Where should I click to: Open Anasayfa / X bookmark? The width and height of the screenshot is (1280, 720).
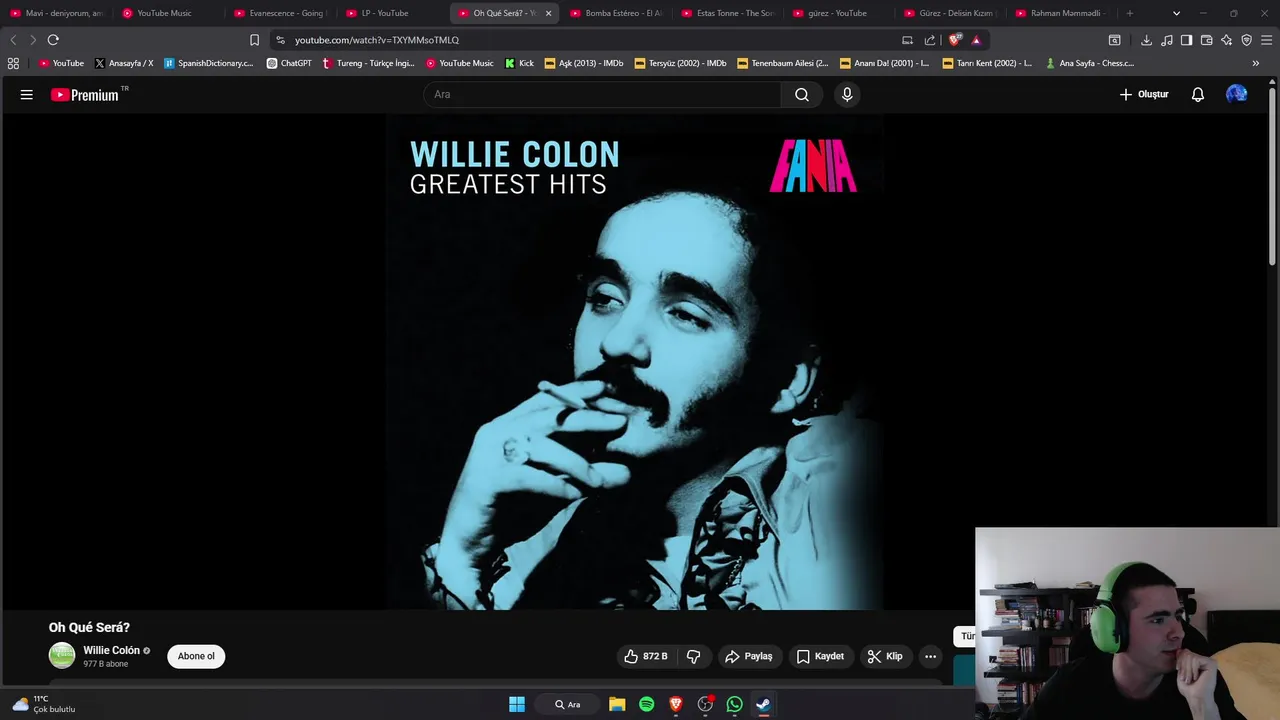(x=124, y=63)
